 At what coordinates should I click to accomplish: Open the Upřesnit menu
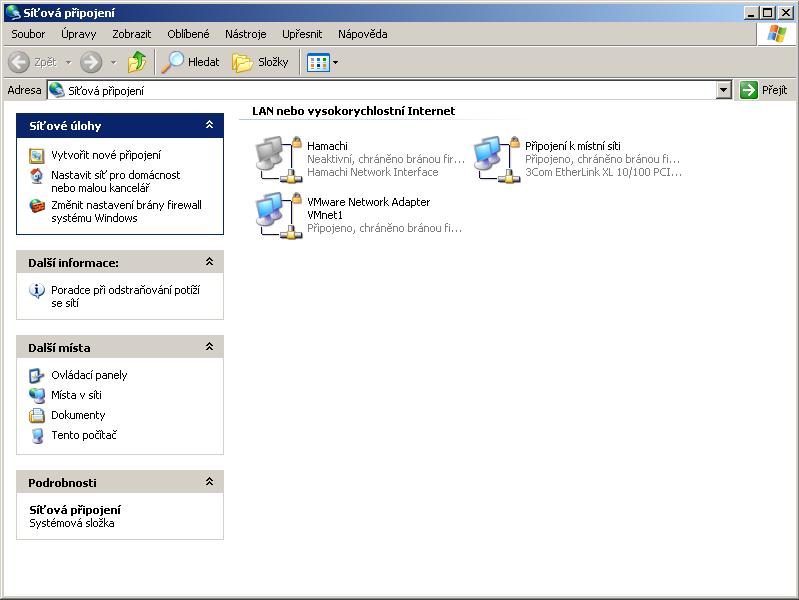tap(301, 34)
